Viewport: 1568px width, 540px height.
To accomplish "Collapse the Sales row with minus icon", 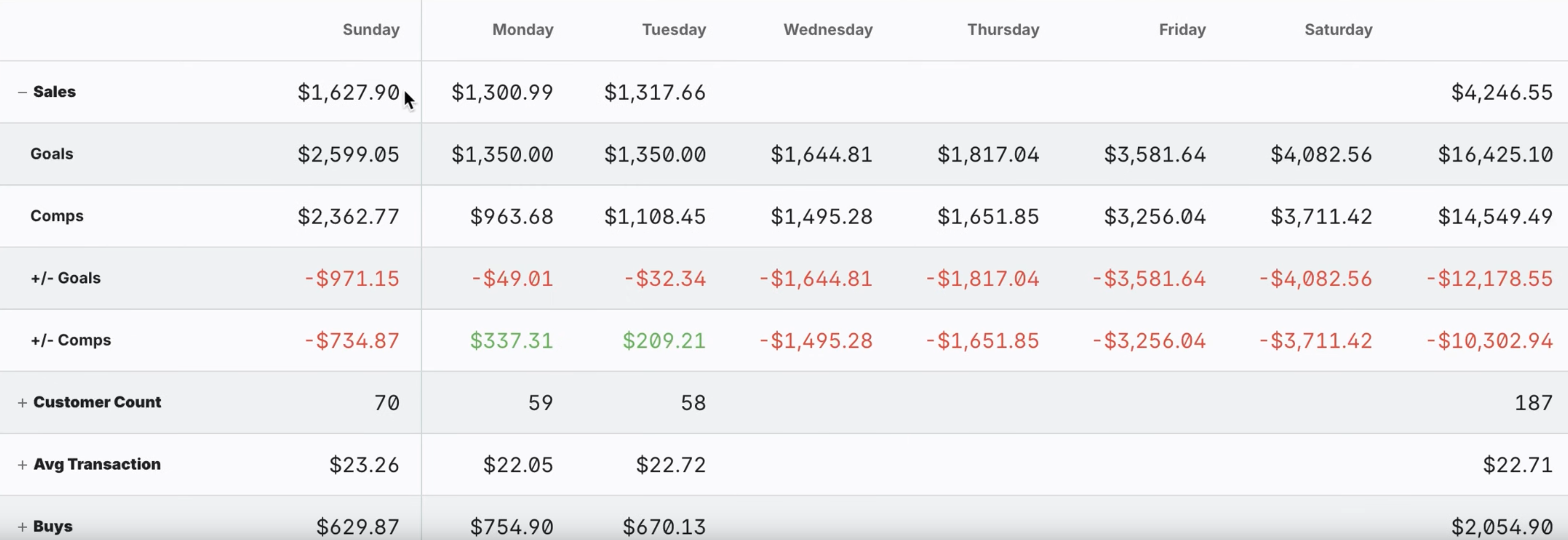I will point(22,92).
